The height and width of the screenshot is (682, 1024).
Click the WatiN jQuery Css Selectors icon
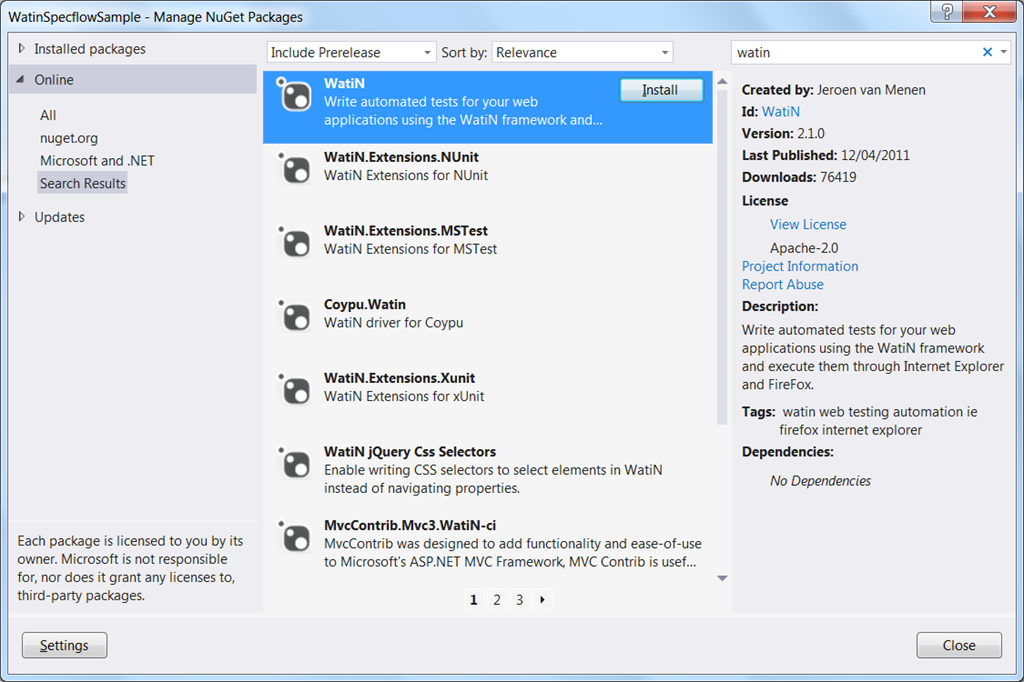click(x=295, y=464)
